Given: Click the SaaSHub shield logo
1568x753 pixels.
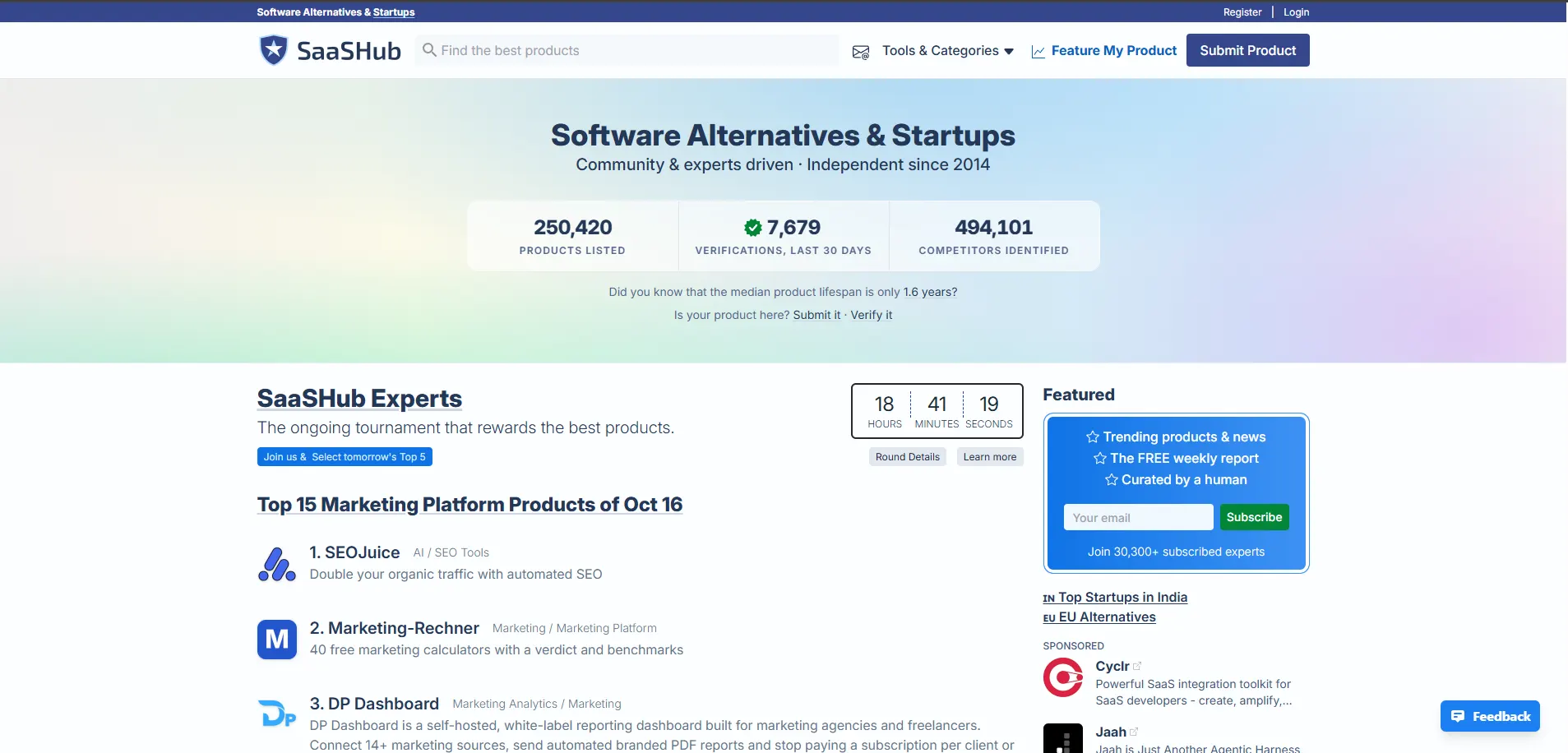Looking at the screenshot, I should pyautogui.click(x=273, y=50).
